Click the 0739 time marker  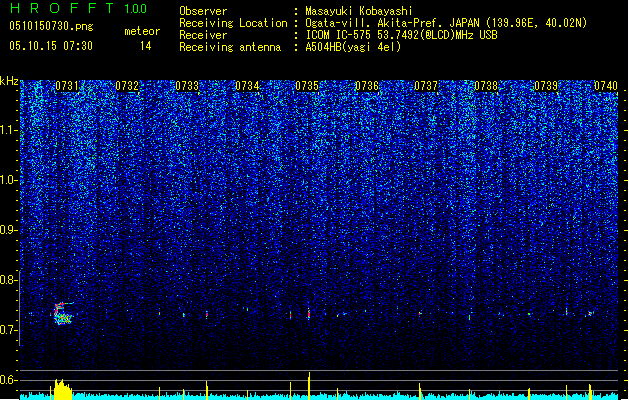click(546, 86)
